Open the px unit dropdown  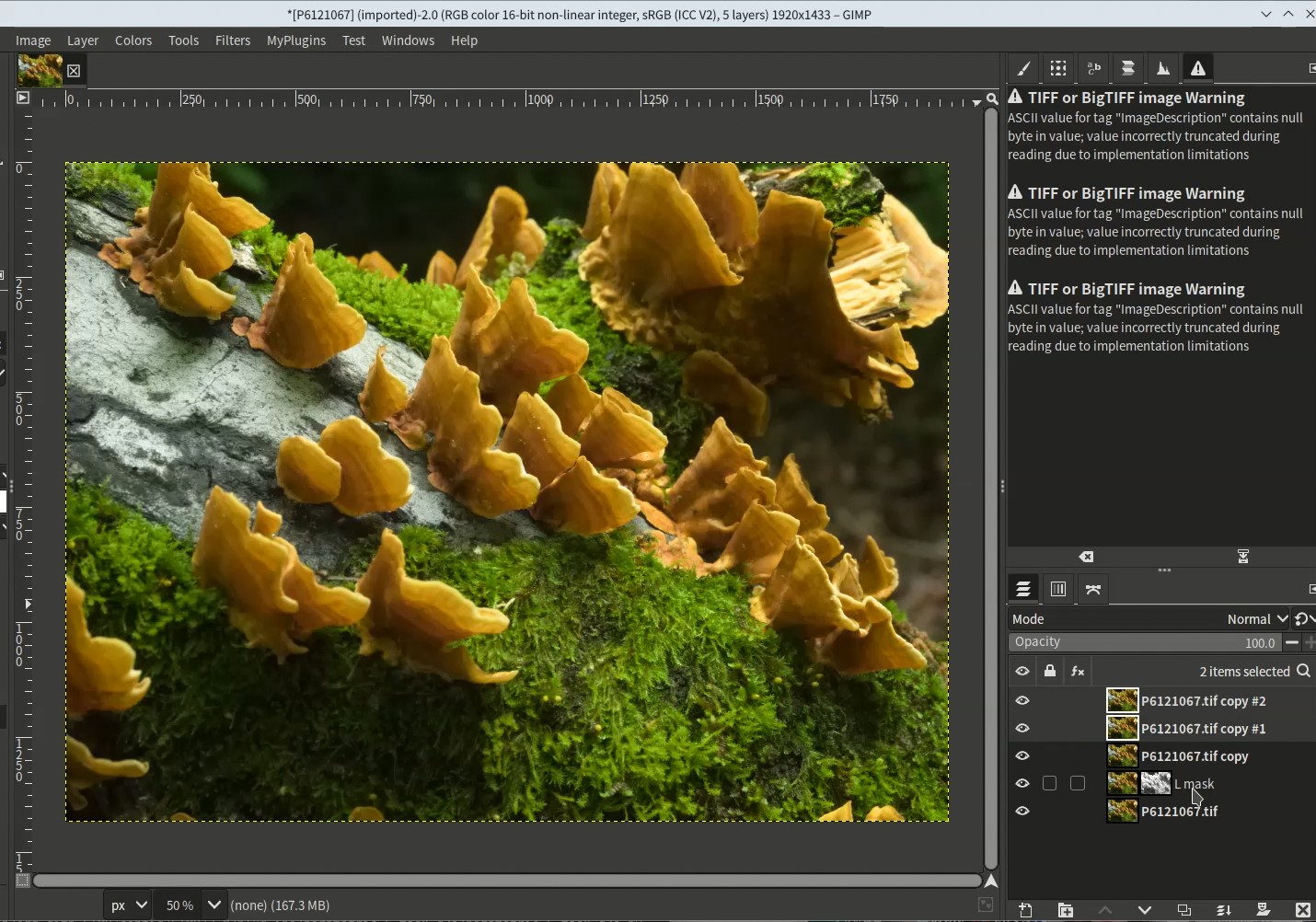(x=129, y=905)
